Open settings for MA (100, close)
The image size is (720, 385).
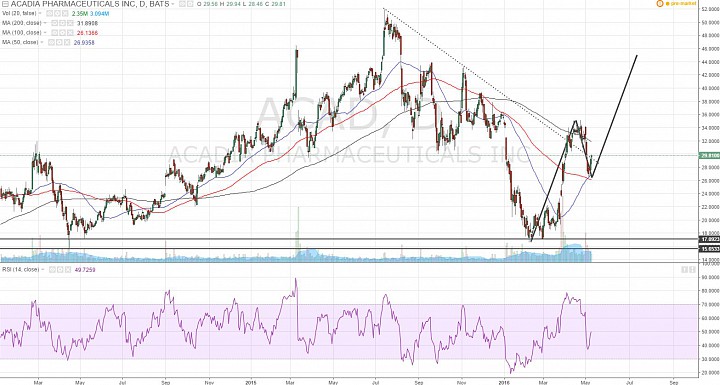[x=62, y=33]
